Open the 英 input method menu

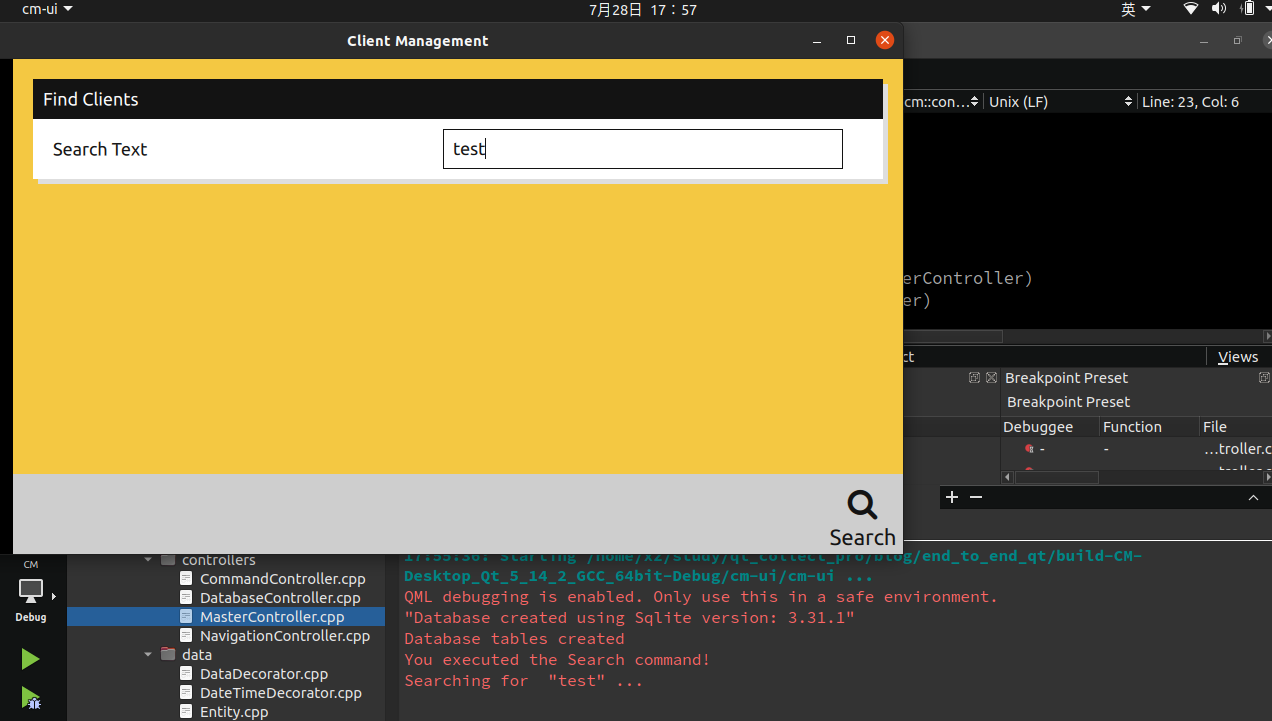[1136, 9]
